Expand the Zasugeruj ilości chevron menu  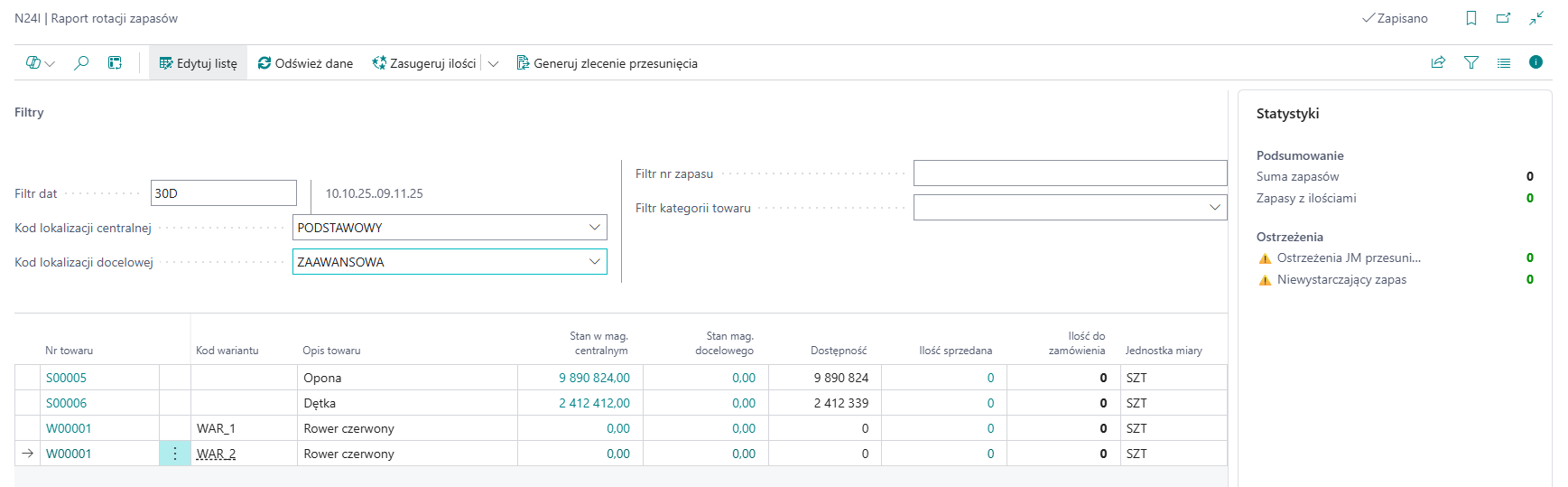click(493, 64)
